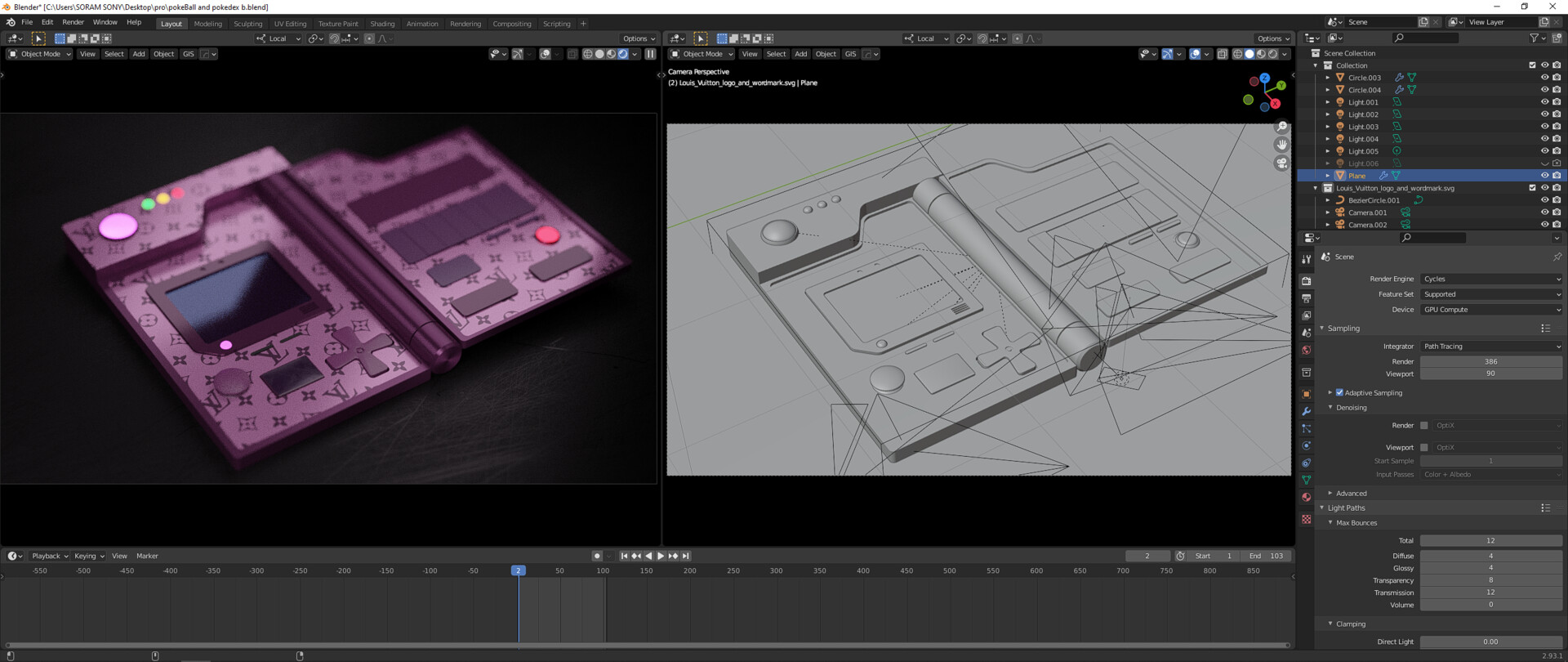Open the Render Engine Cycles dropdown
The image size is (1568, 662).
(x=1490, y=279)
